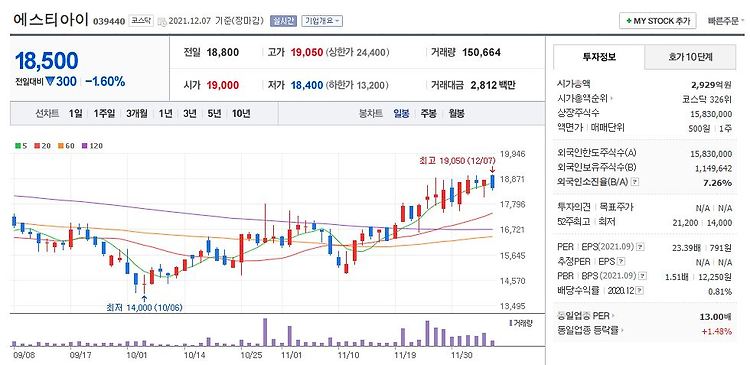Select the 일봉 daily candle chart
The width and height of the screenshot is (750, 365).
pyautogui.click(x=401, y=114)
